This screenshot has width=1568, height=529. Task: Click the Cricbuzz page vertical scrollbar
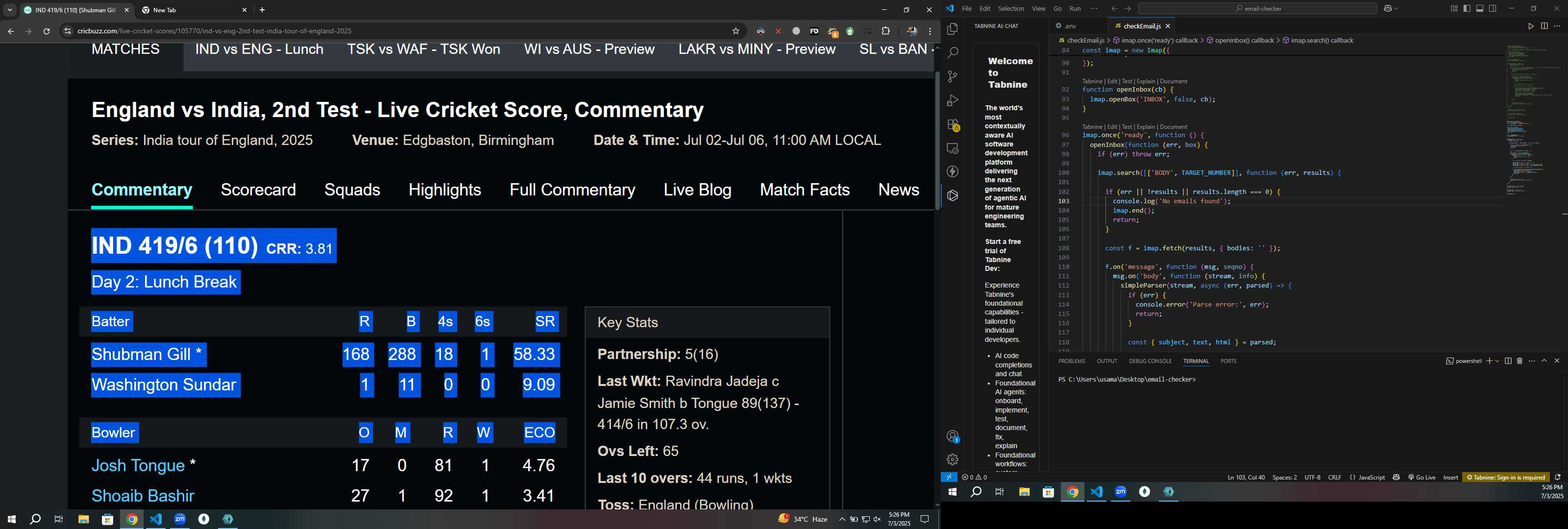pyautogui.click(x=937, y=140)
